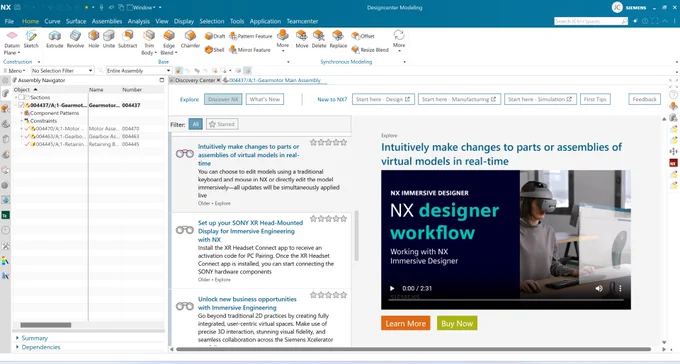
Task: Click the Assembly Navigator horizontal scrollbar
Action: [x=46, y=325]
